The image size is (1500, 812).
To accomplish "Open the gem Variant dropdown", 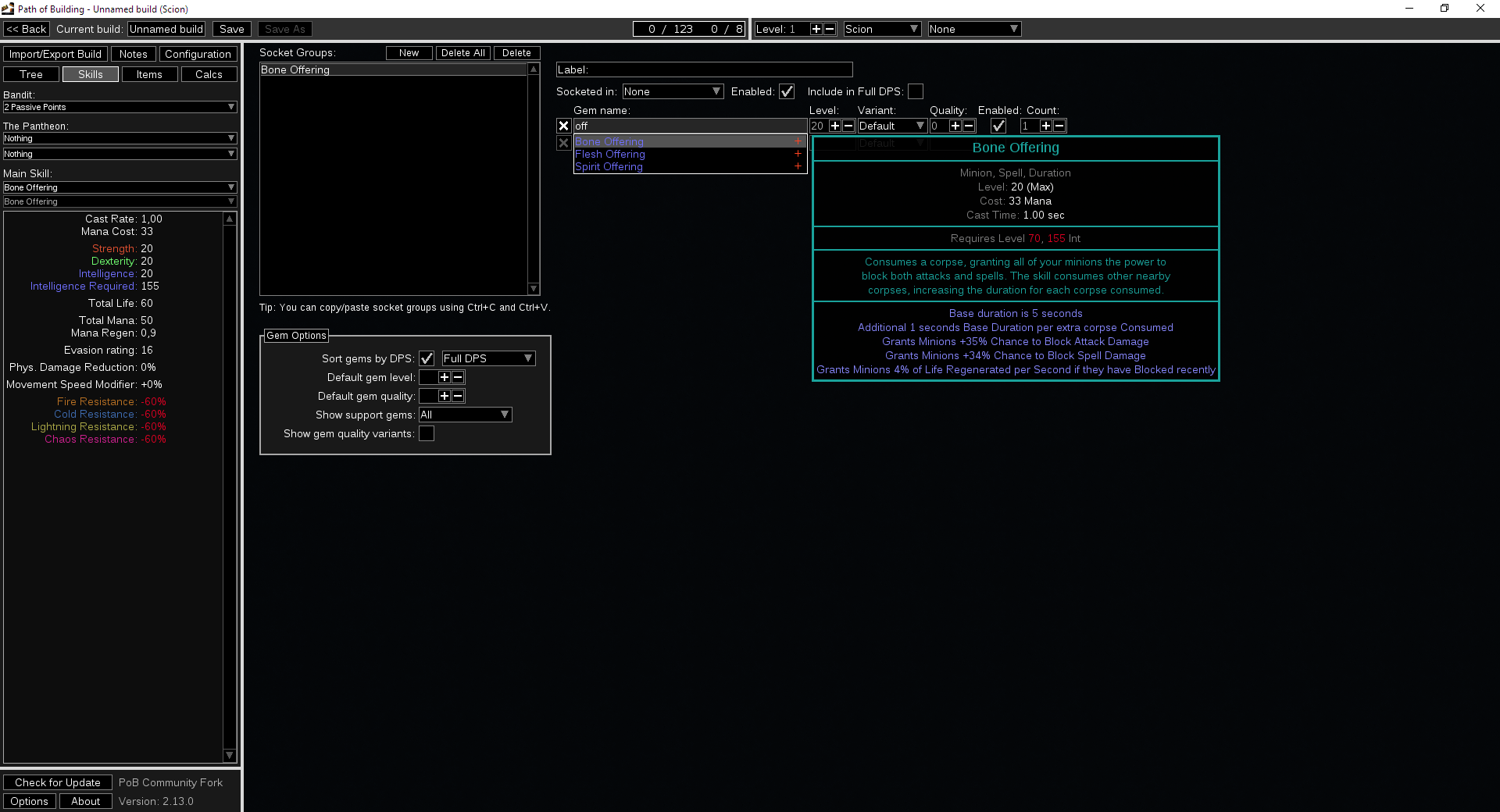I will (x=892, y=126).
